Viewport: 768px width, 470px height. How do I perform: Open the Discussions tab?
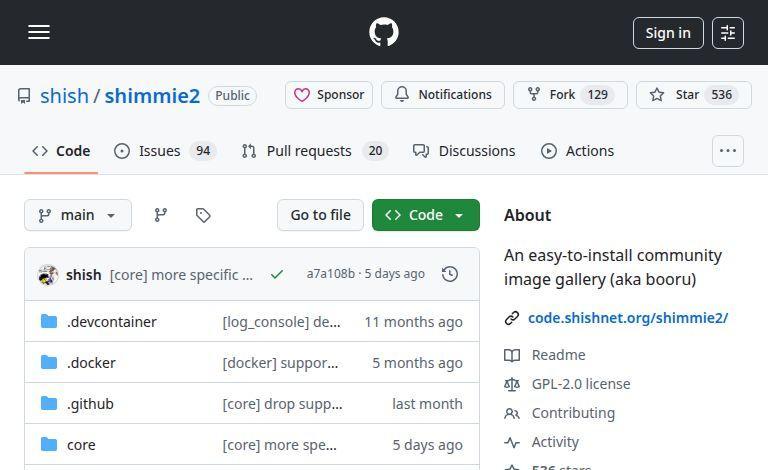click(x=464, y=151)
